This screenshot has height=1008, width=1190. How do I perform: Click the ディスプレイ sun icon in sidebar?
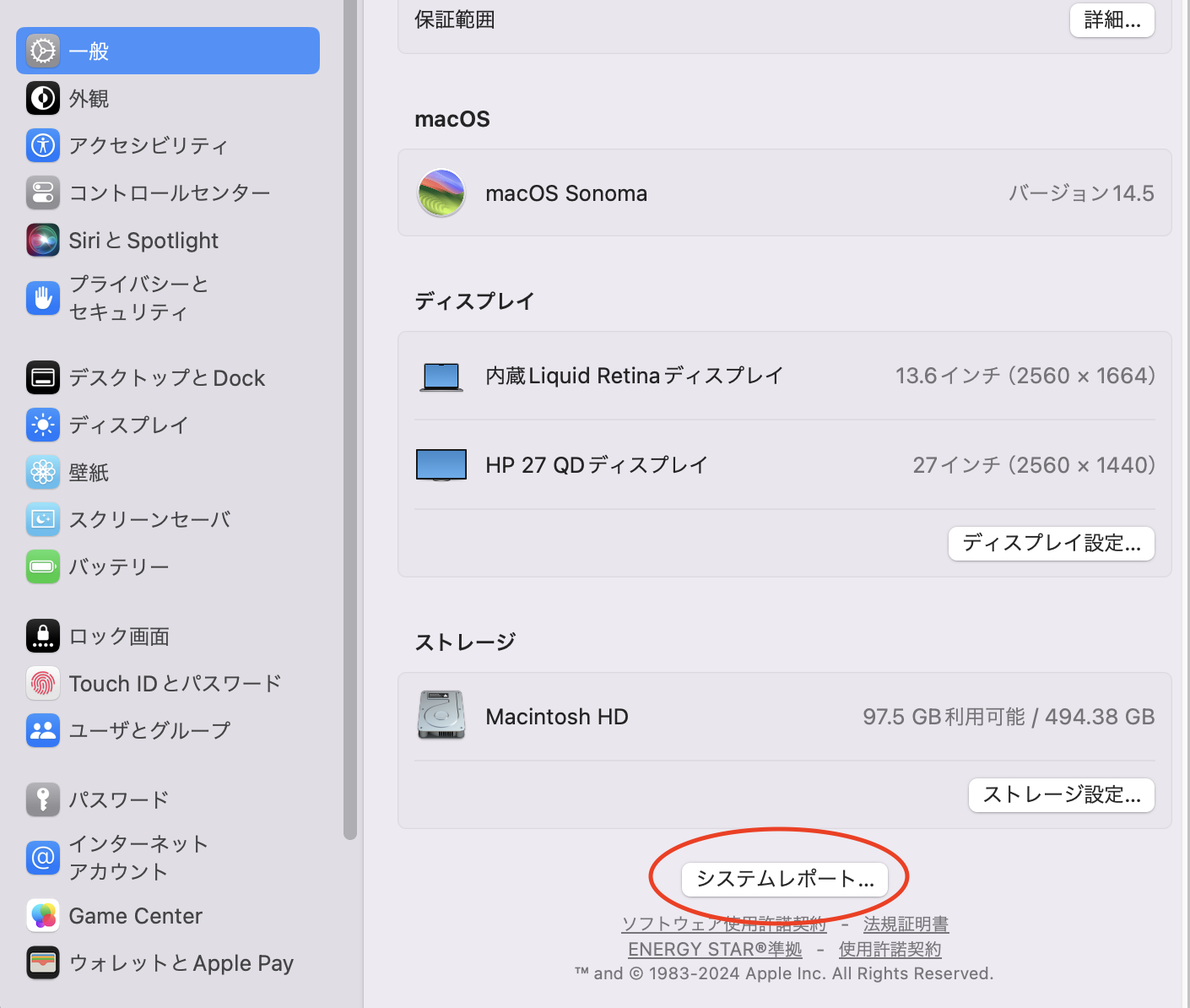[x=43, y=425]
